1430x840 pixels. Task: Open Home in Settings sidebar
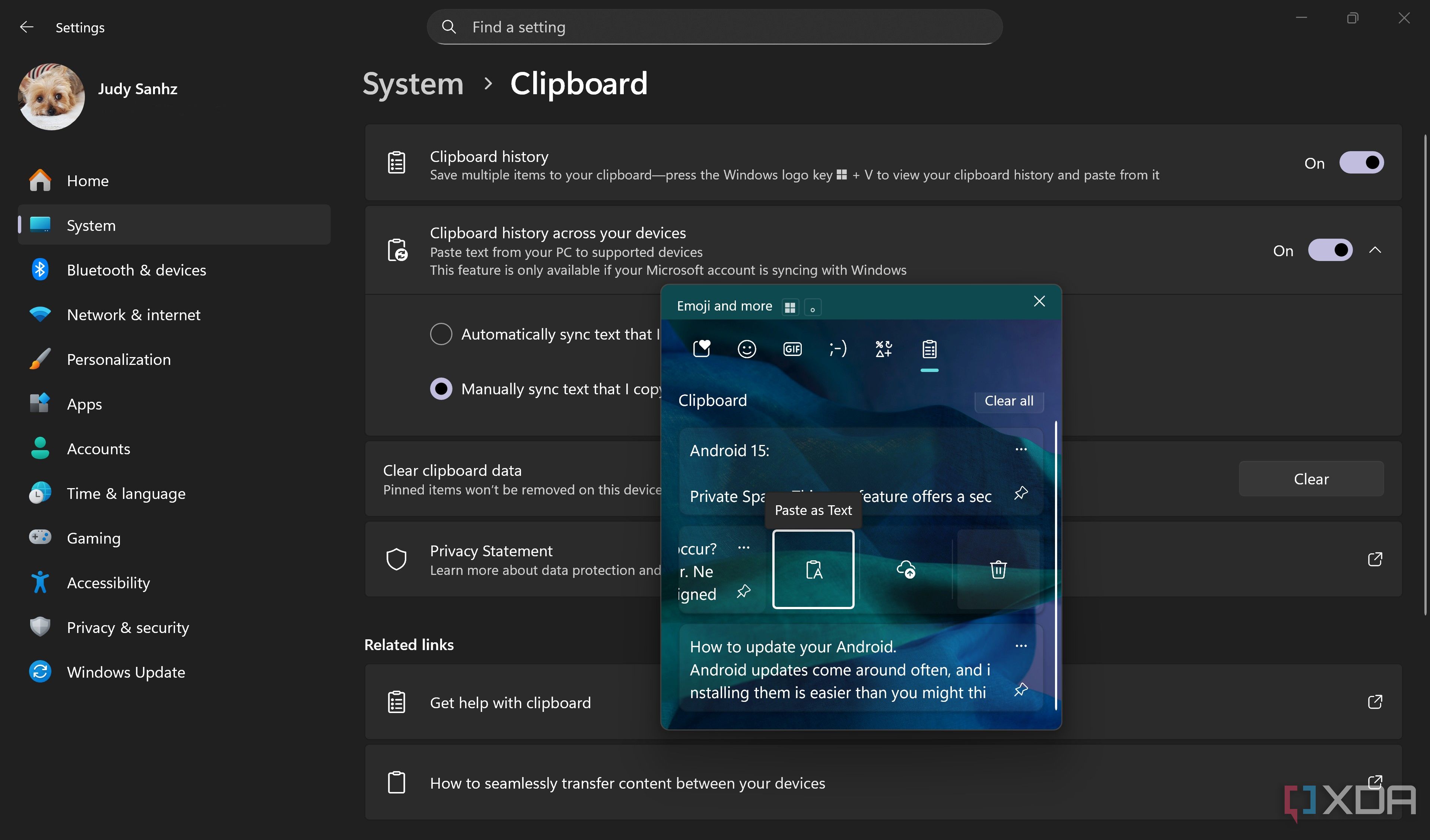174,181
